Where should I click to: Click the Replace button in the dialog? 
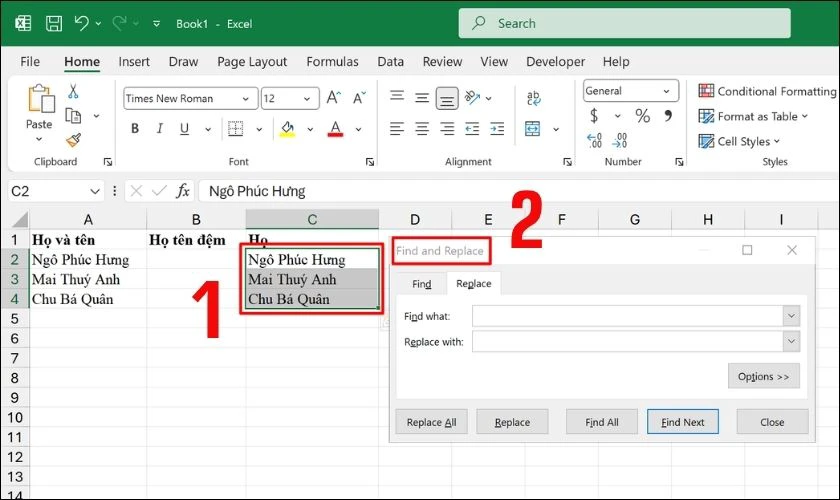[512, 422]
